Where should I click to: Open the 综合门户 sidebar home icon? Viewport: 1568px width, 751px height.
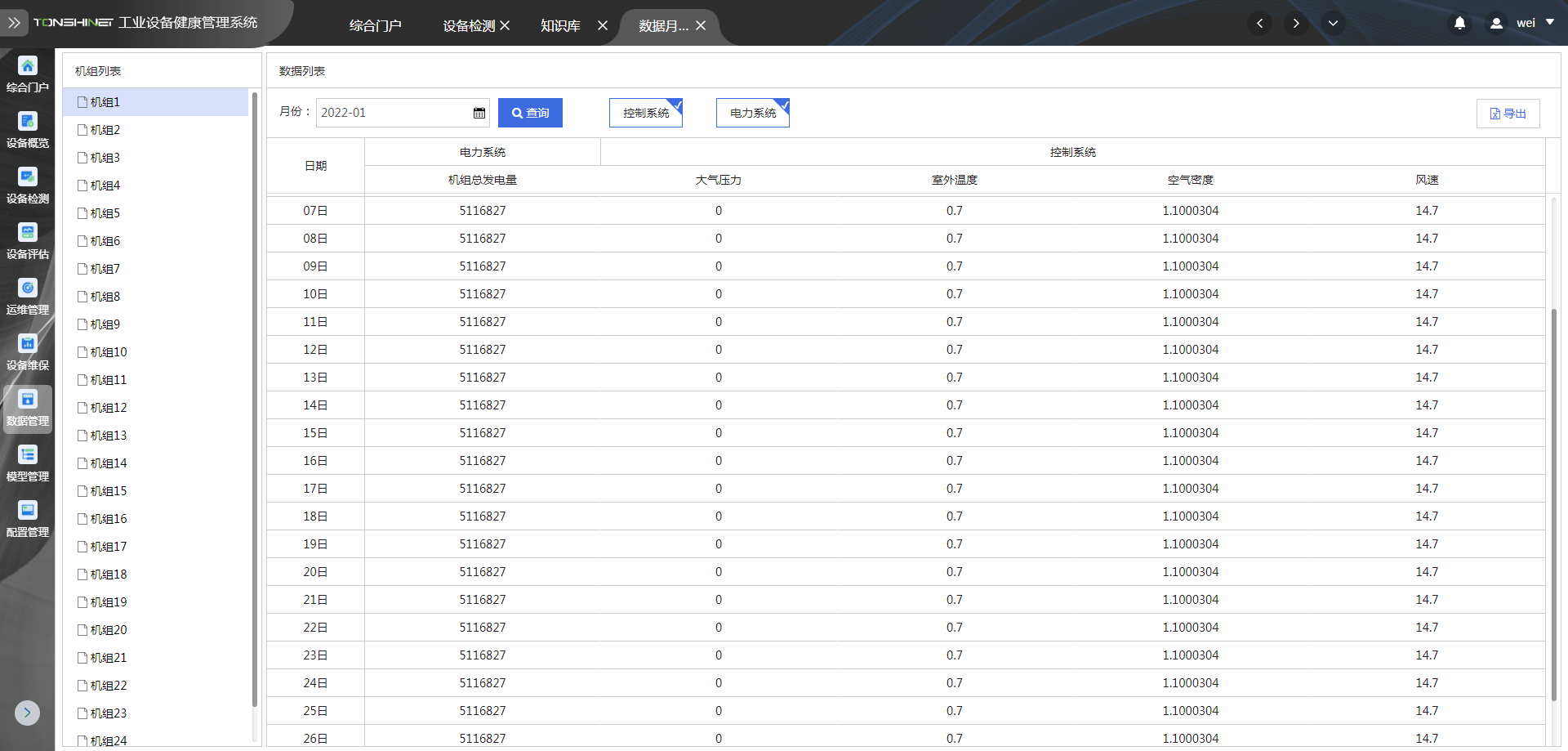click(x=28, y=66)
